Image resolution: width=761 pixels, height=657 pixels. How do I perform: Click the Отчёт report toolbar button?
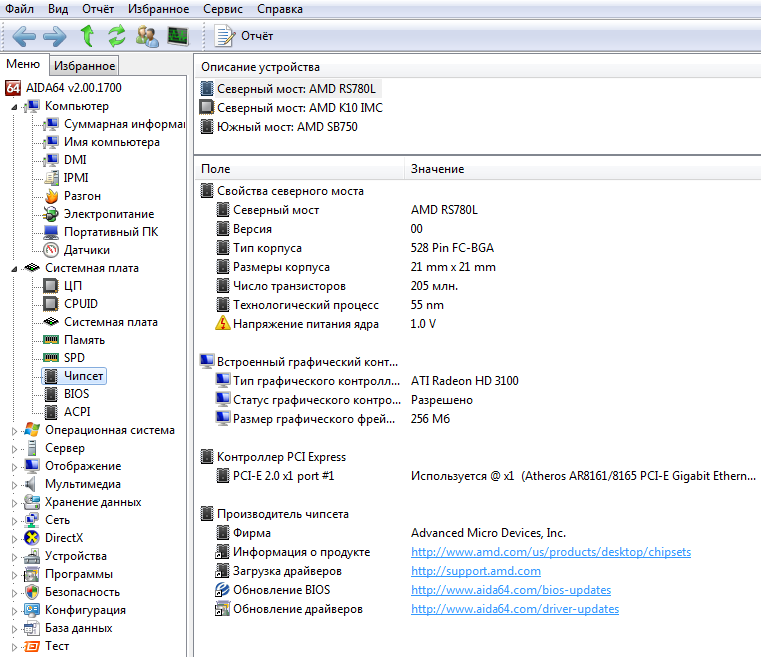(244, 36)
